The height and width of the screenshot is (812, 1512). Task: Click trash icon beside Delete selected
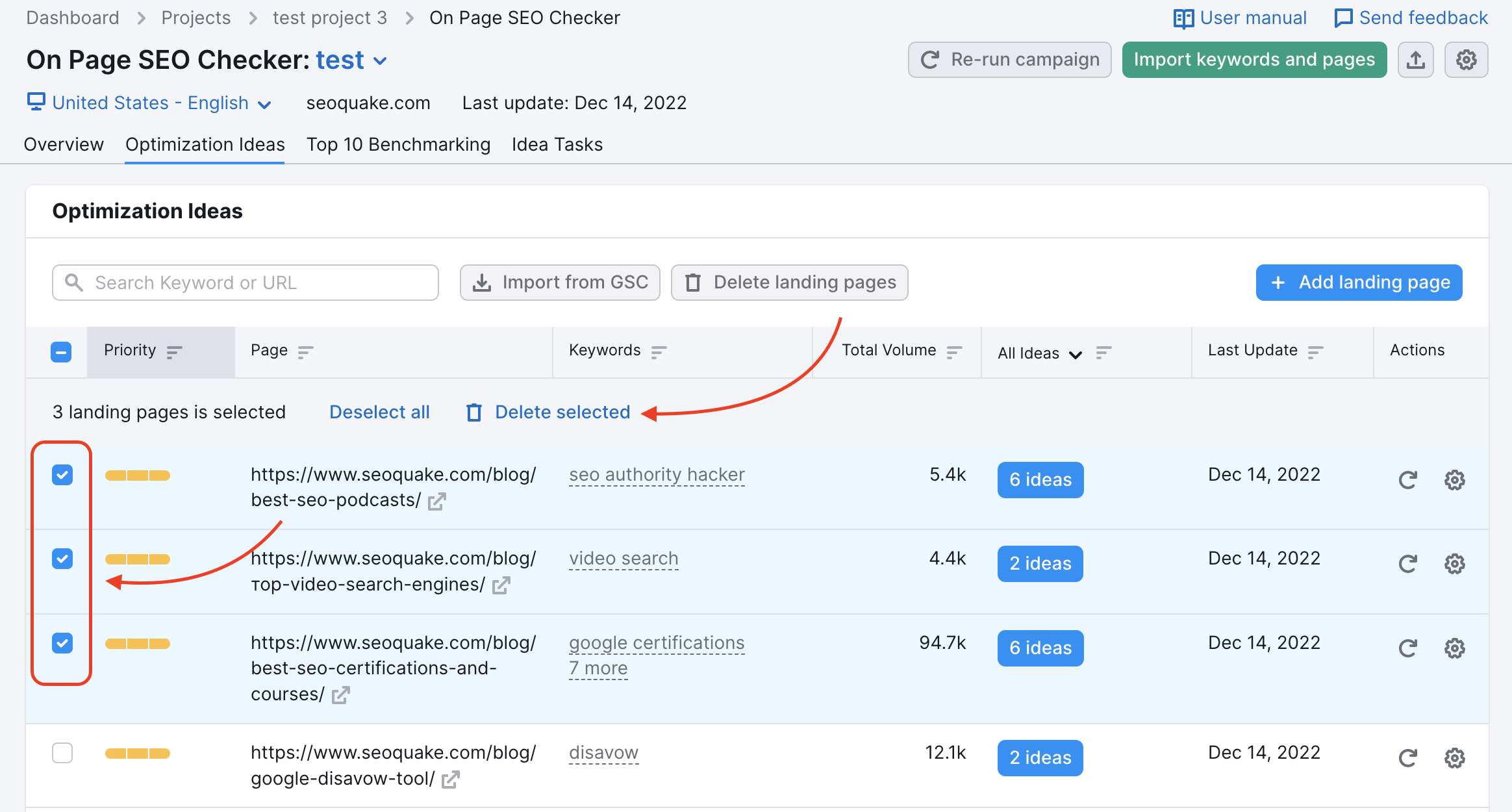click(x=474, y=412)
